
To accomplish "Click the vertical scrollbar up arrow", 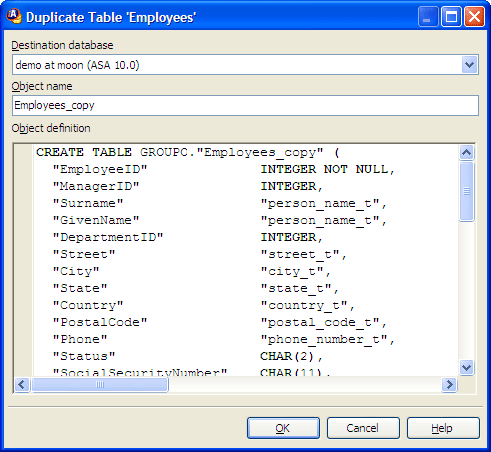I will pyautogui.click(x=466, y=153).
